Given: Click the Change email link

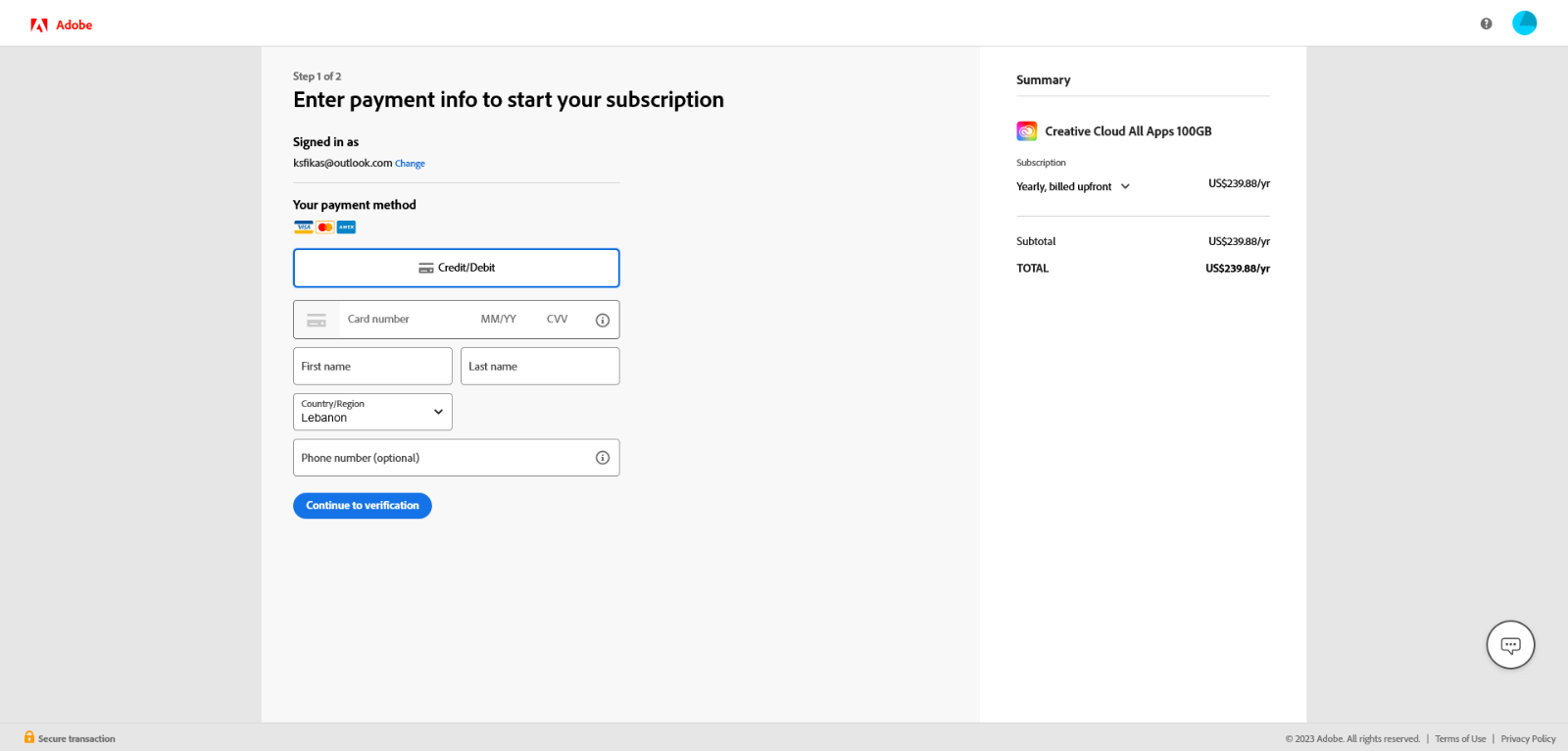Looking at the screenshot, I should click(x=410, y=164).
